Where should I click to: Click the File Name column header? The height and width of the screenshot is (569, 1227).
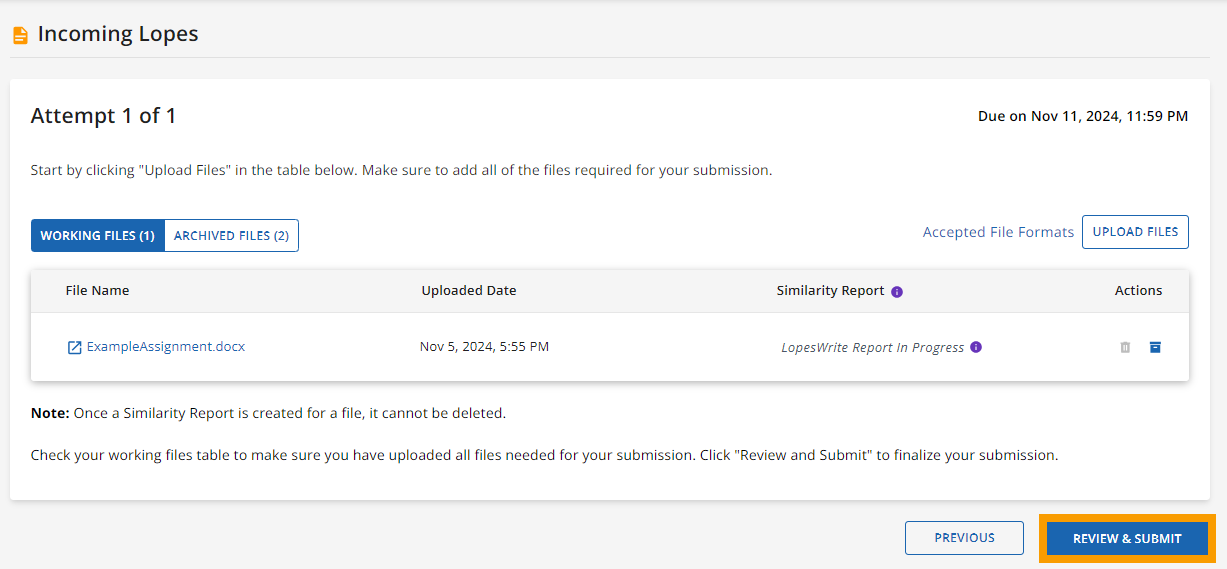97,291
